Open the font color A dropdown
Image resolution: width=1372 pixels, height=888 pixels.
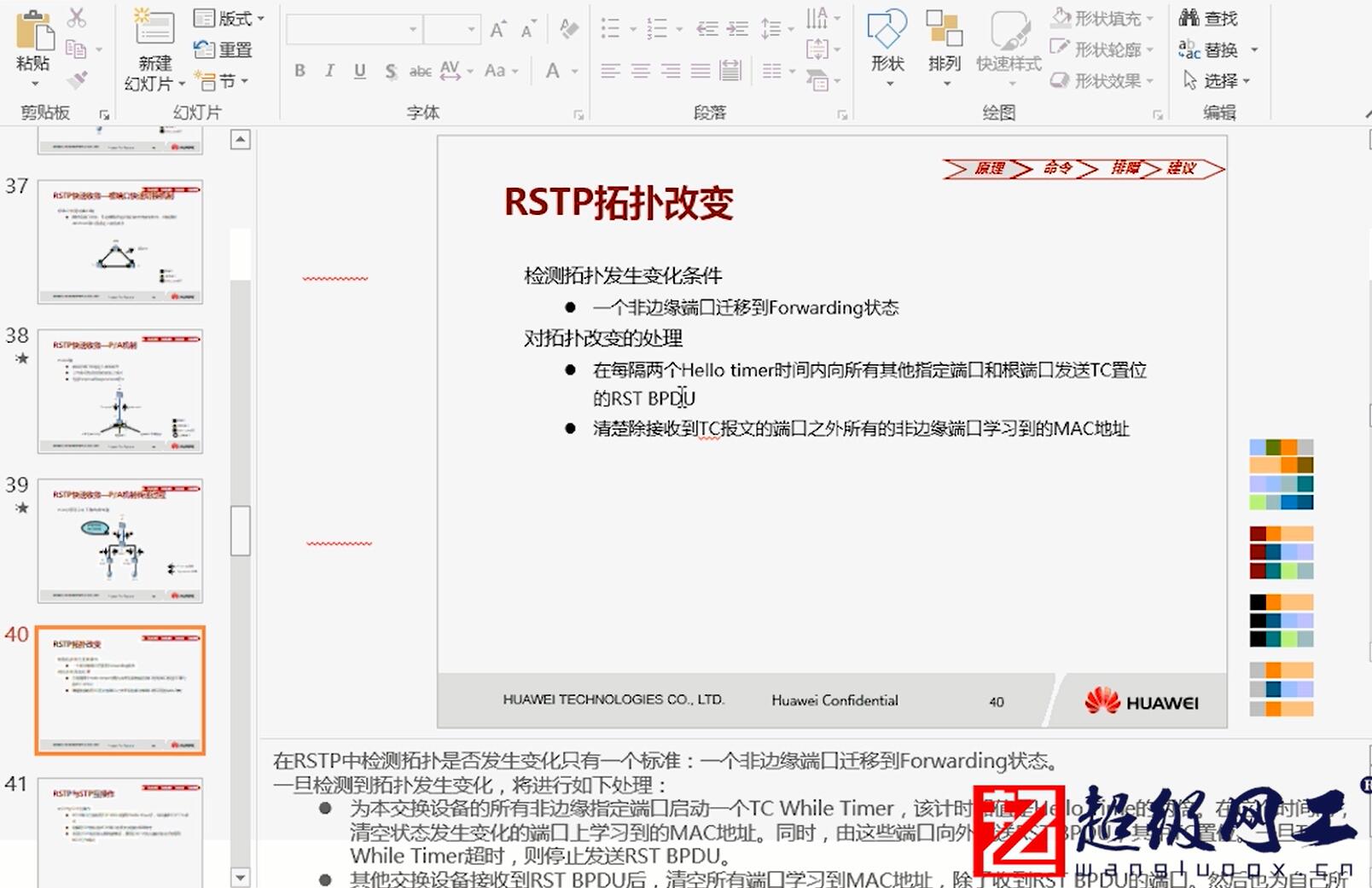point(561,71)
